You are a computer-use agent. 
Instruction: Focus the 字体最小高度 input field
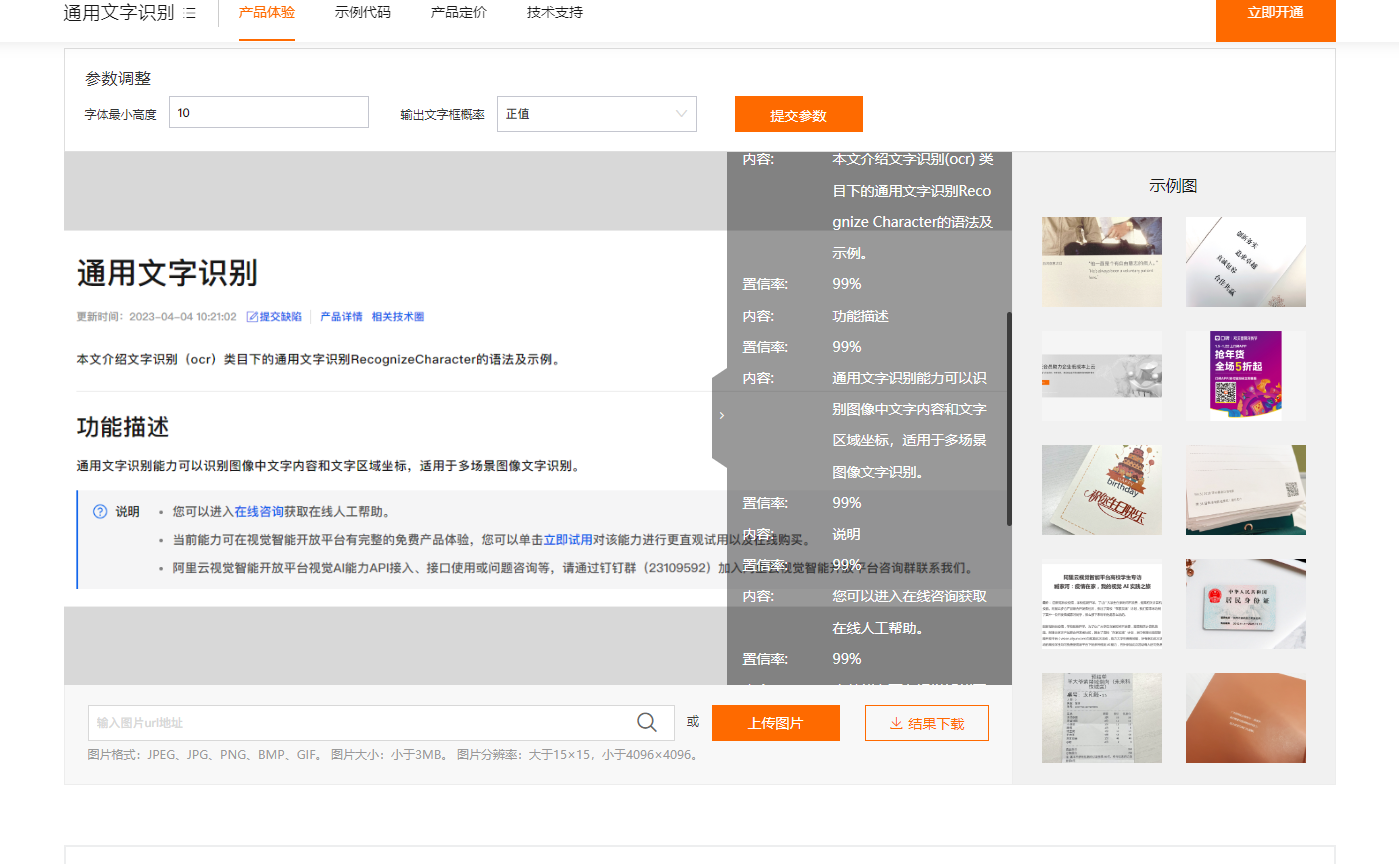click(x=269, y=113)
